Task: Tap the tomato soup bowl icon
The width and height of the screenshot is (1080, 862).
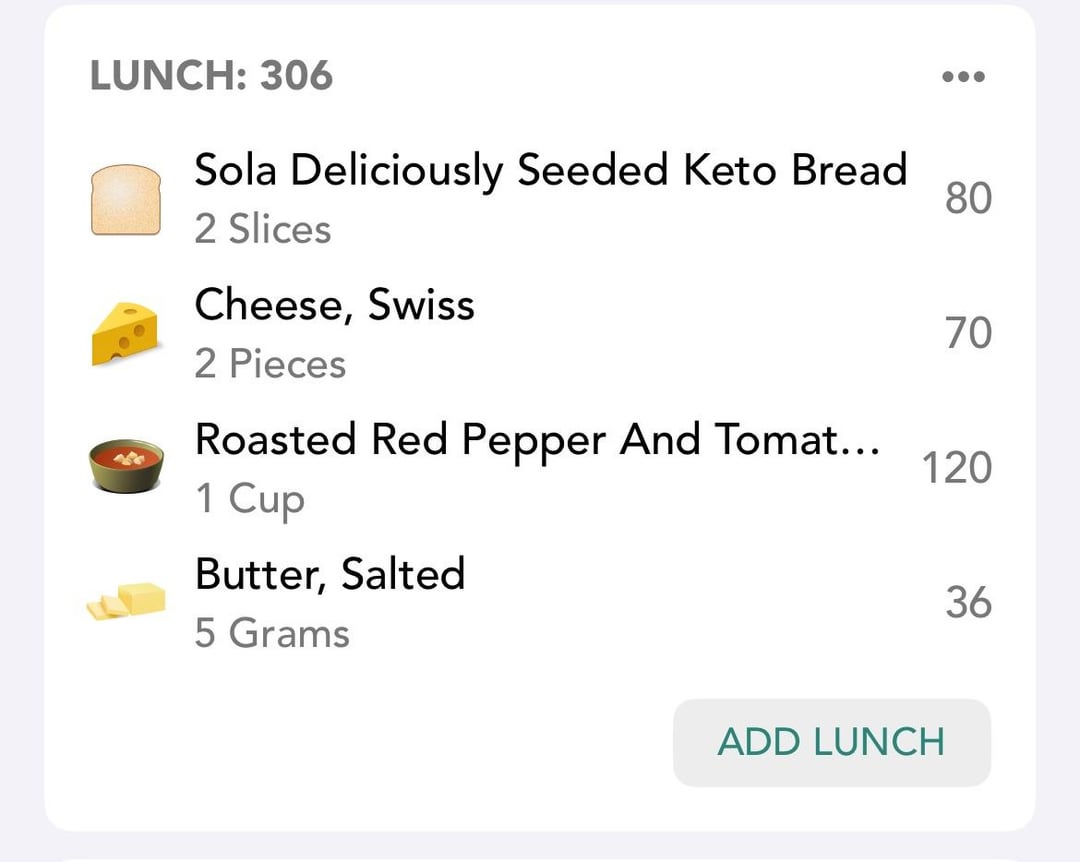Action: 127,466
